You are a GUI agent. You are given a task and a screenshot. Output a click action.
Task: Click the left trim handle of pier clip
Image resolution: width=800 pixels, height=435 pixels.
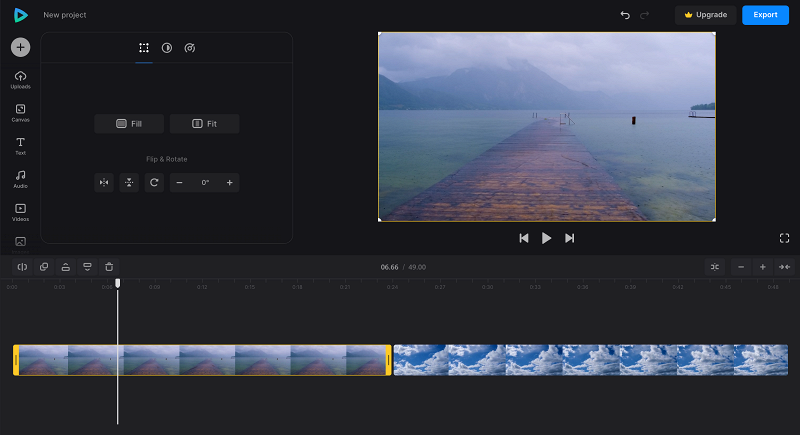click(16, 360)
